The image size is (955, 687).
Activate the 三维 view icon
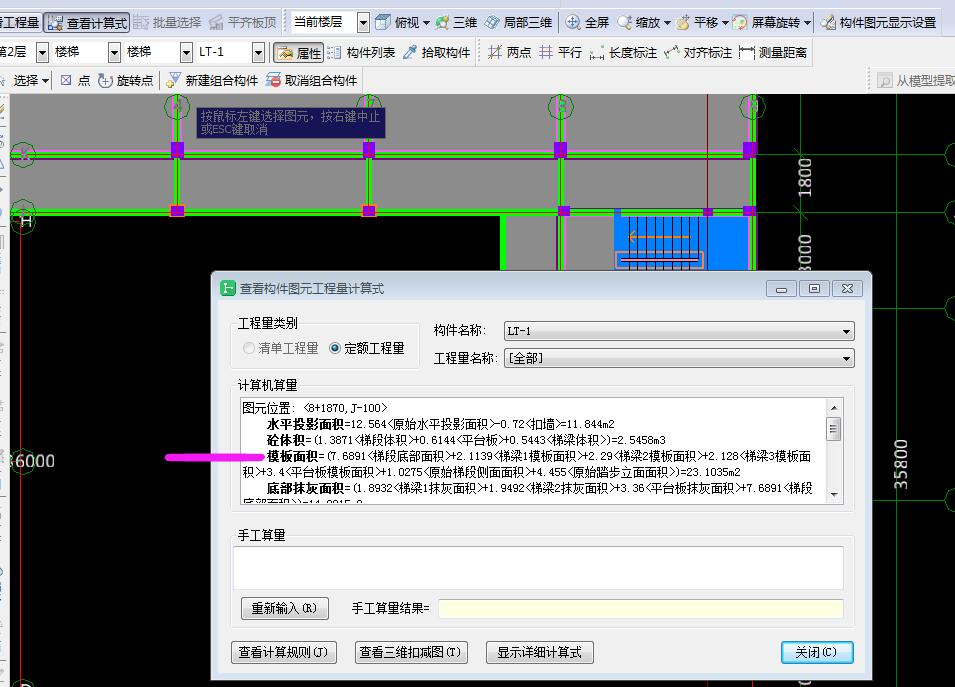tap(443, 23)
